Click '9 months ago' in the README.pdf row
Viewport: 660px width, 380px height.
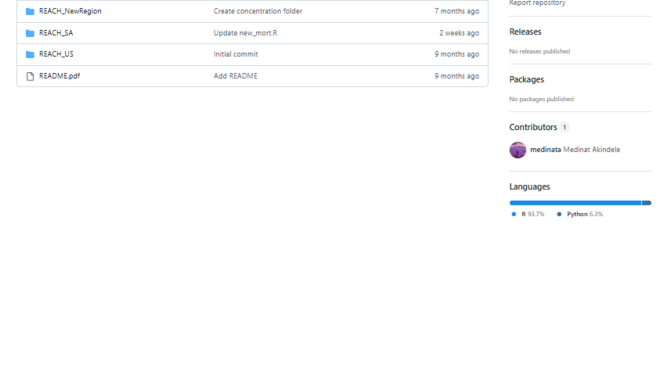tap(457, 76)
